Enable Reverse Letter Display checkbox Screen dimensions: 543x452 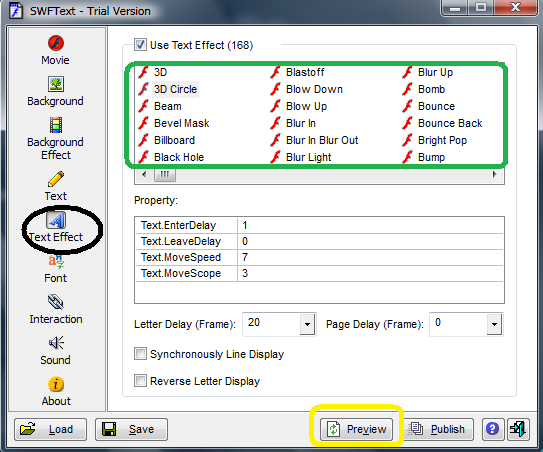140,381
